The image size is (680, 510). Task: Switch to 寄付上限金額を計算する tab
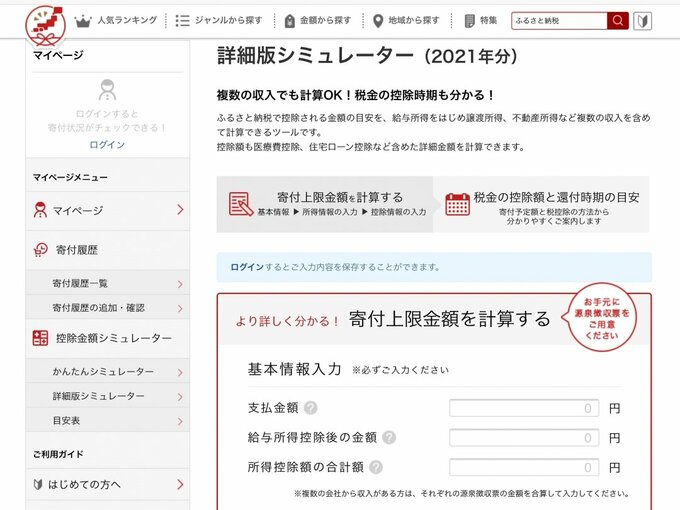point(325,204)
